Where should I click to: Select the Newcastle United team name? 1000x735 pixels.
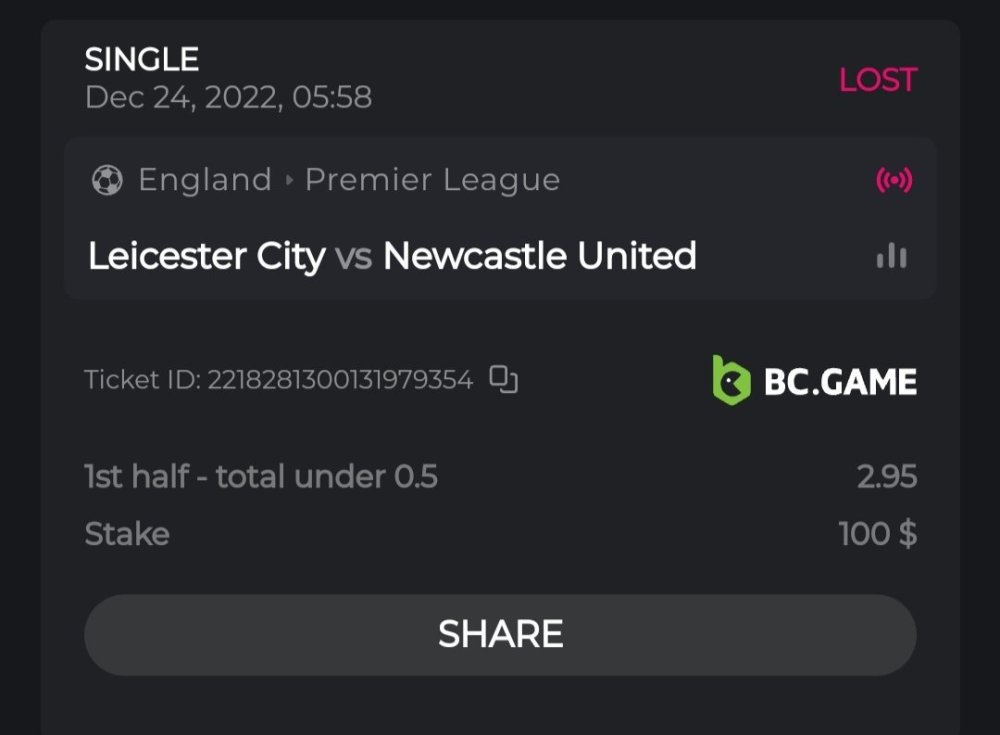(540, 257)
